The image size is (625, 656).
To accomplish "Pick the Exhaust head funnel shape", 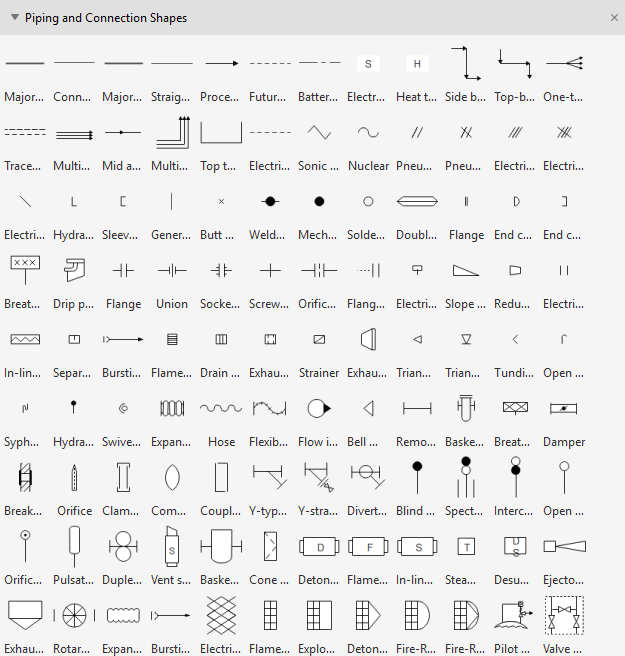I will click(26, 615).
